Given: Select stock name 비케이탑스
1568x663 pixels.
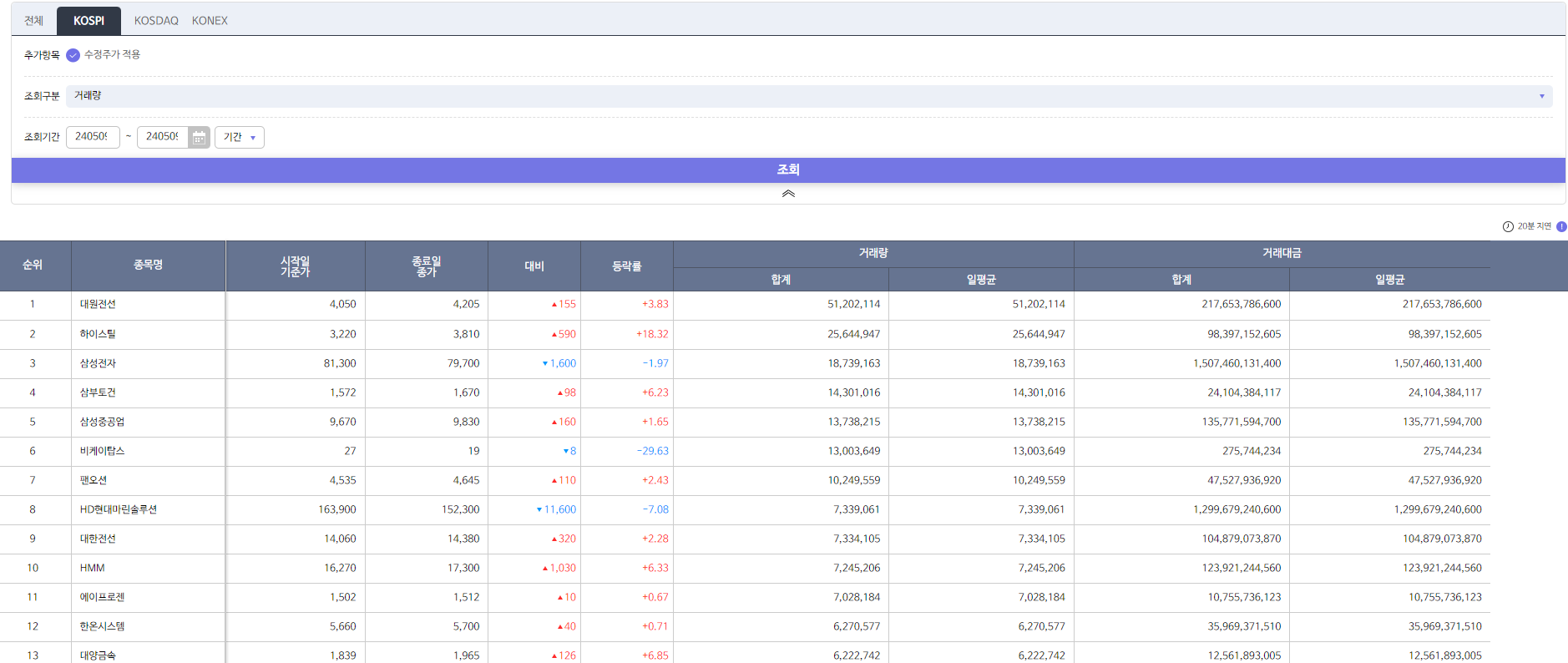Looking at the screenshot, I should pos(102,451).
